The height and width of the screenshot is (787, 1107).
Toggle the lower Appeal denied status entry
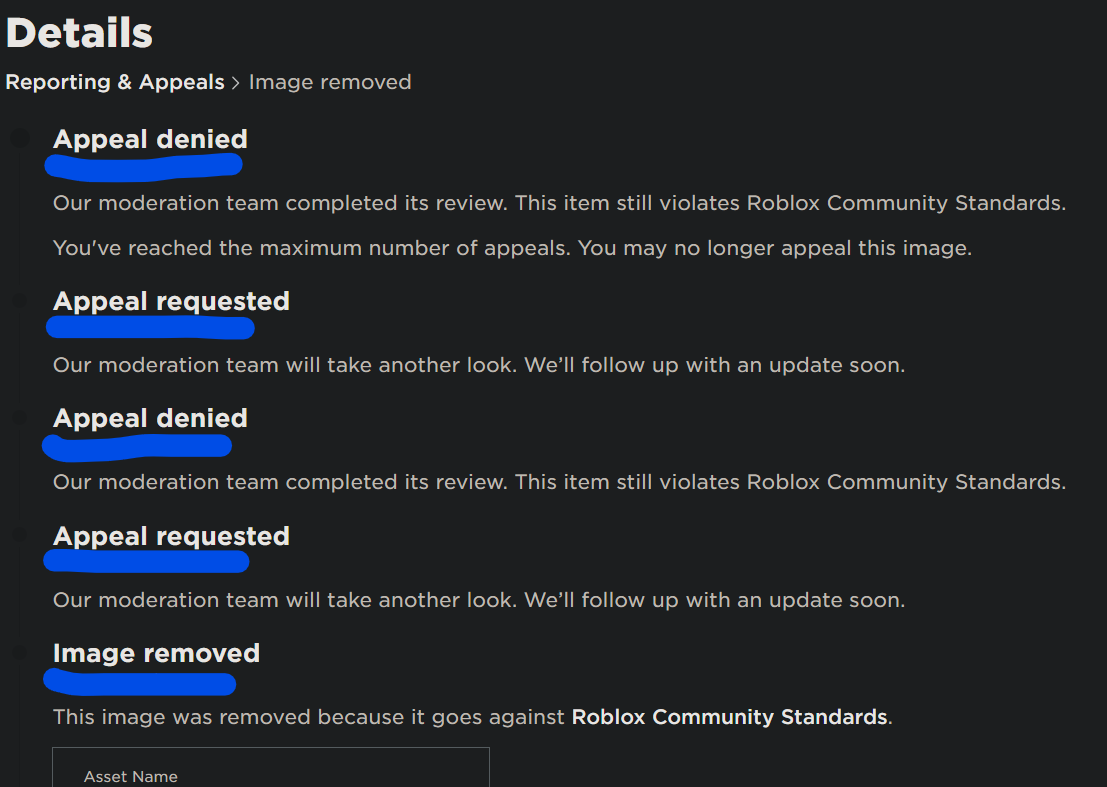tap(150, 418)
